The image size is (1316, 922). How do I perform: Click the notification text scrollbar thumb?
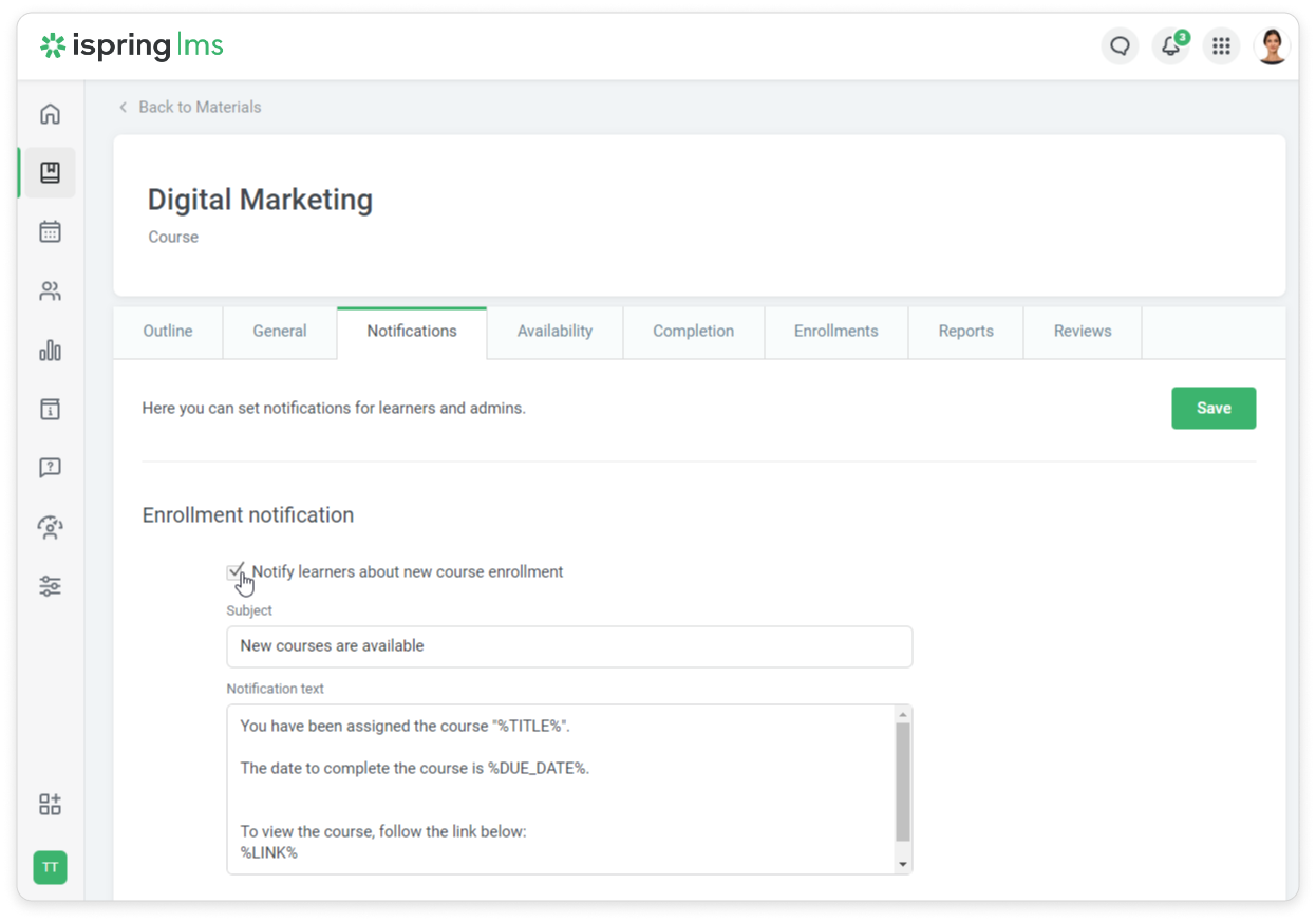[903, 782]
